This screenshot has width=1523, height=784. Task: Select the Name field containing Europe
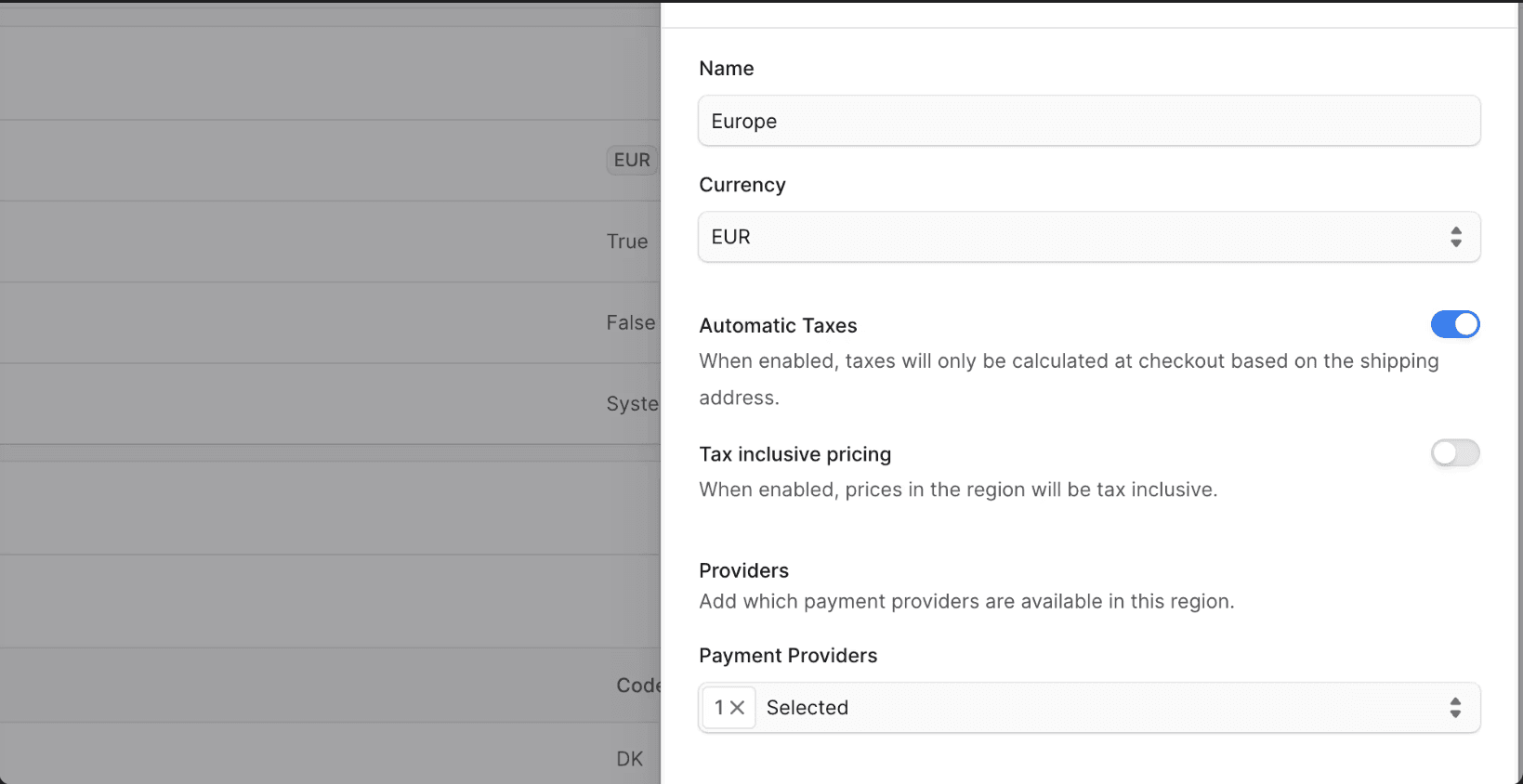click(1087, 121)
